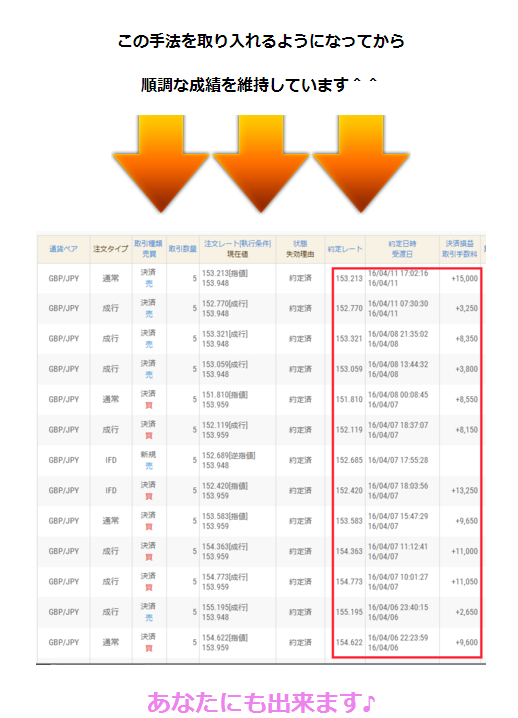Select the 注文タイプ column header
This screenshot has height=718, width=518.
(x=110, y=249)
